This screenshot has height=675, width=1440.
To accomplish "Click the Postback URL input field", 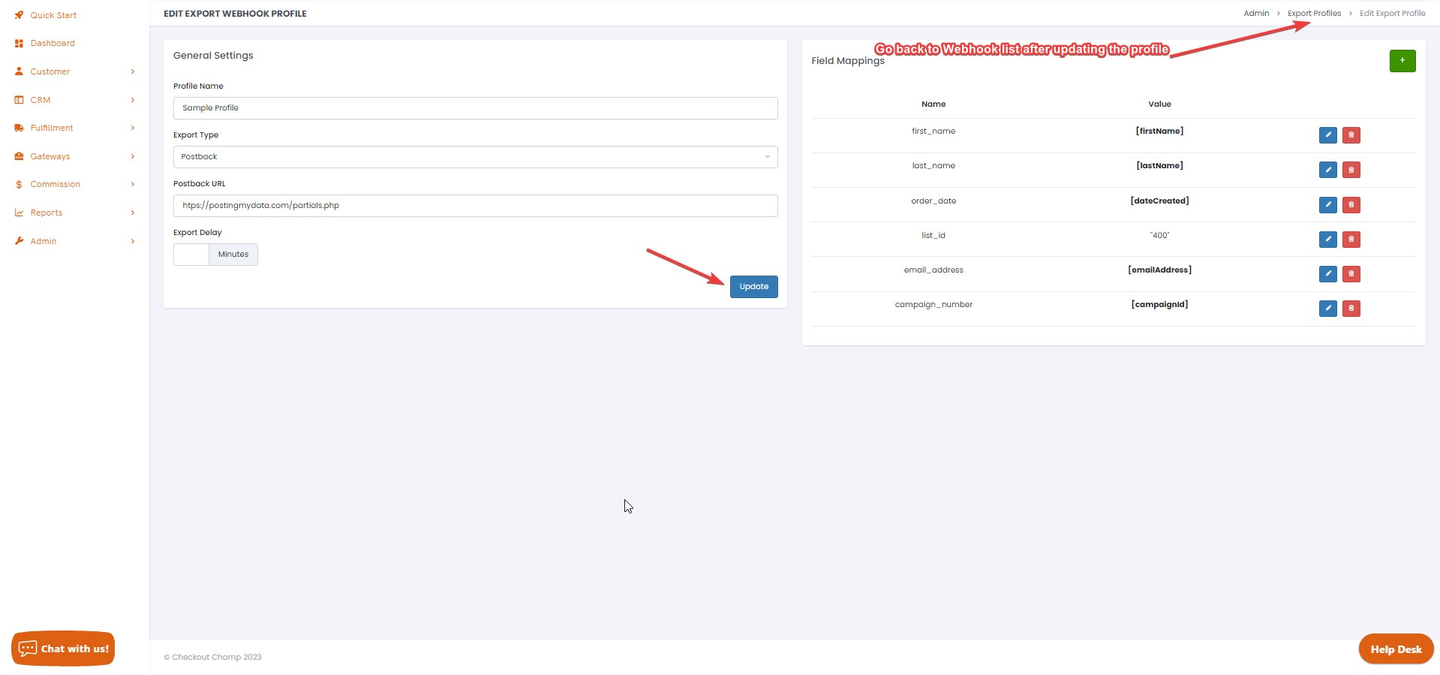I will pyautogui.click(x=474, y=205).
